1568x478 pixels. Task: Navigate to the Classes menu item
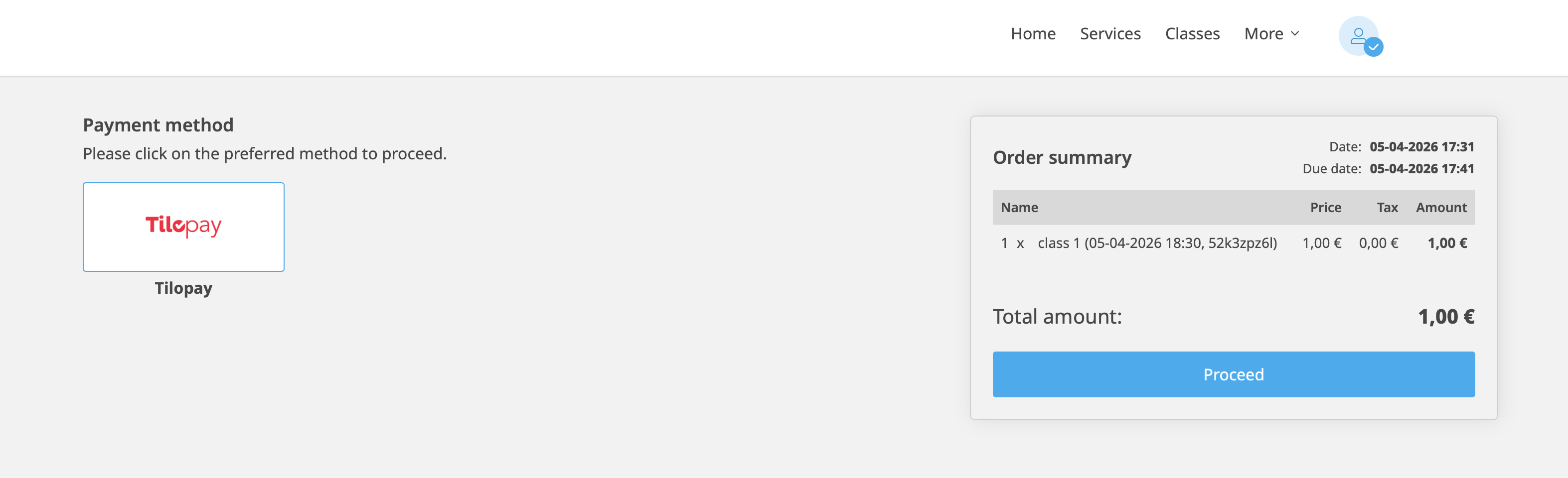1192,34
